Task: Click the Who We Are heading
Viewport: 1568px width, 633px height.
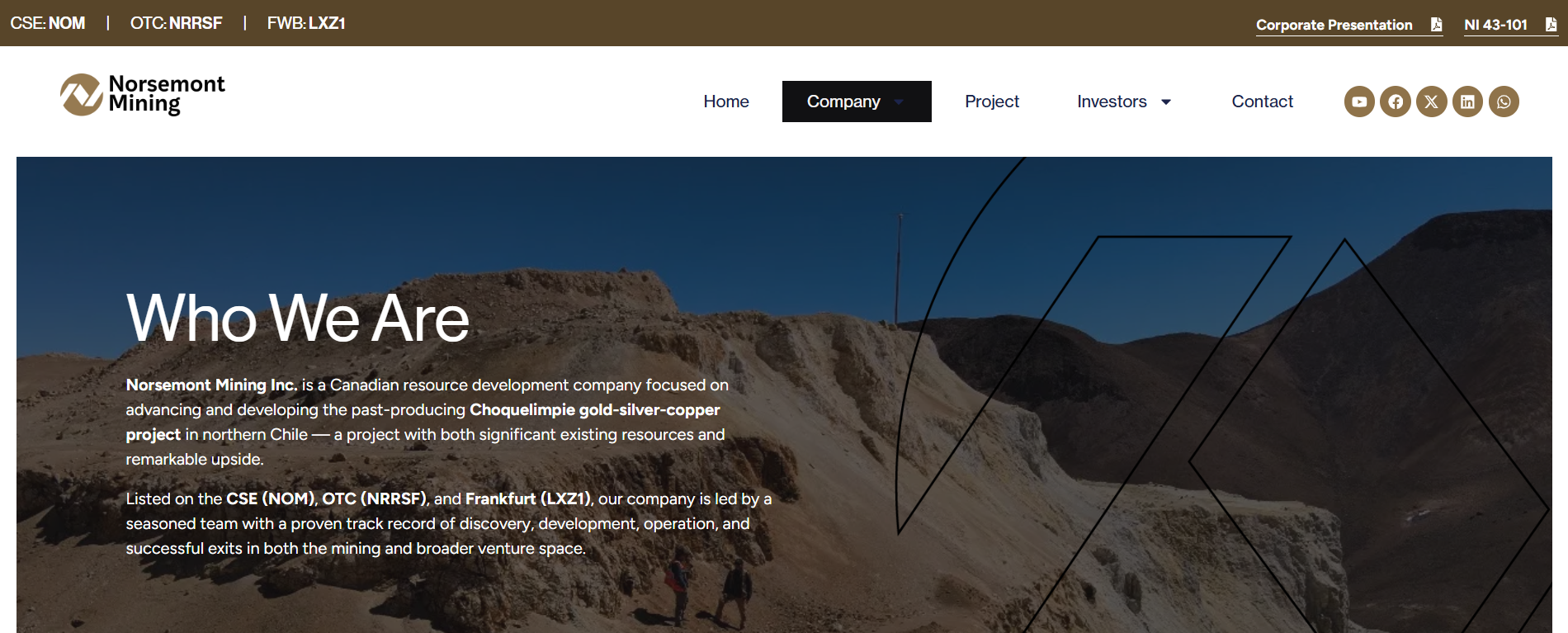Action: click(298, 318)
